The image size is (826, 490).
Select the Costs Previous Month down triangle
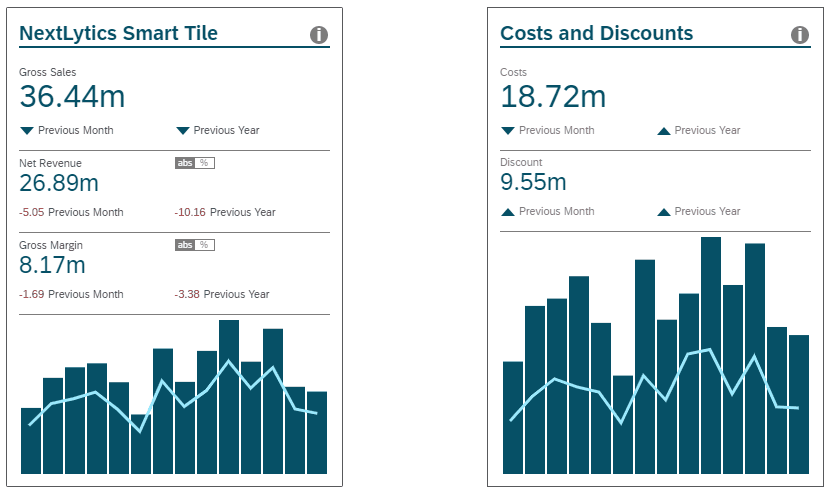point(508,130)
